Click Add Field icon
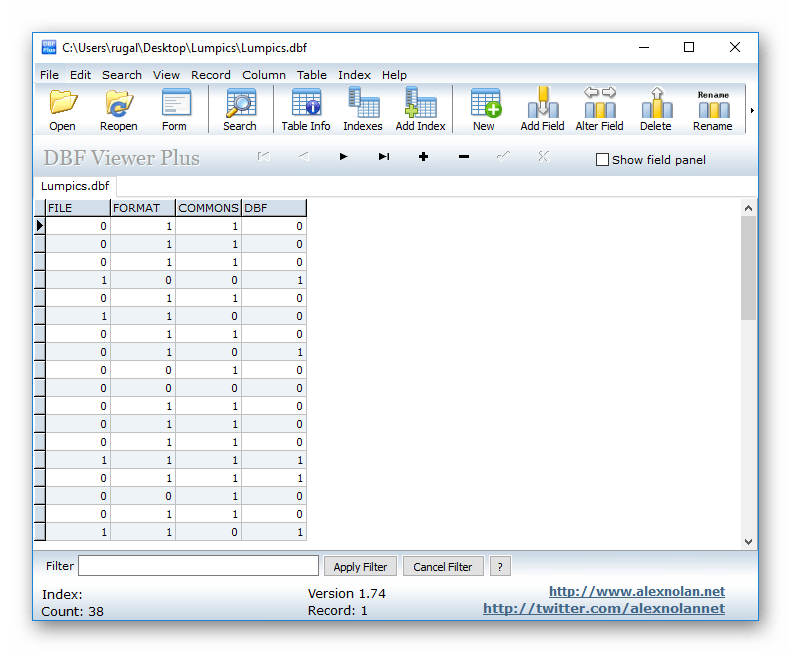This screenshot has height=653, width=791. pos(542,110)
